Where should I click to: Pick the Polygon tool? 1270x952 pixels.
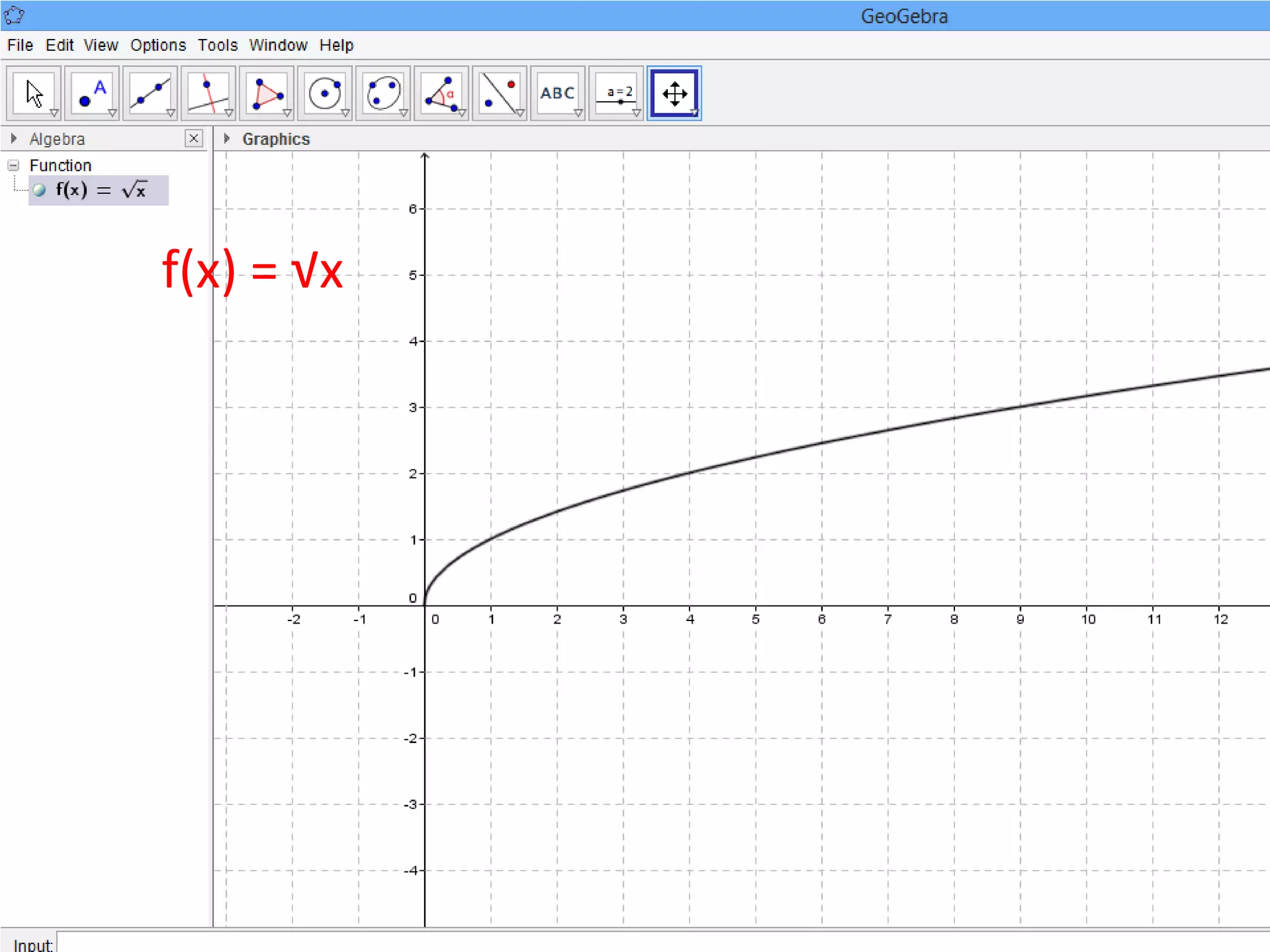(x=267, y=93)
